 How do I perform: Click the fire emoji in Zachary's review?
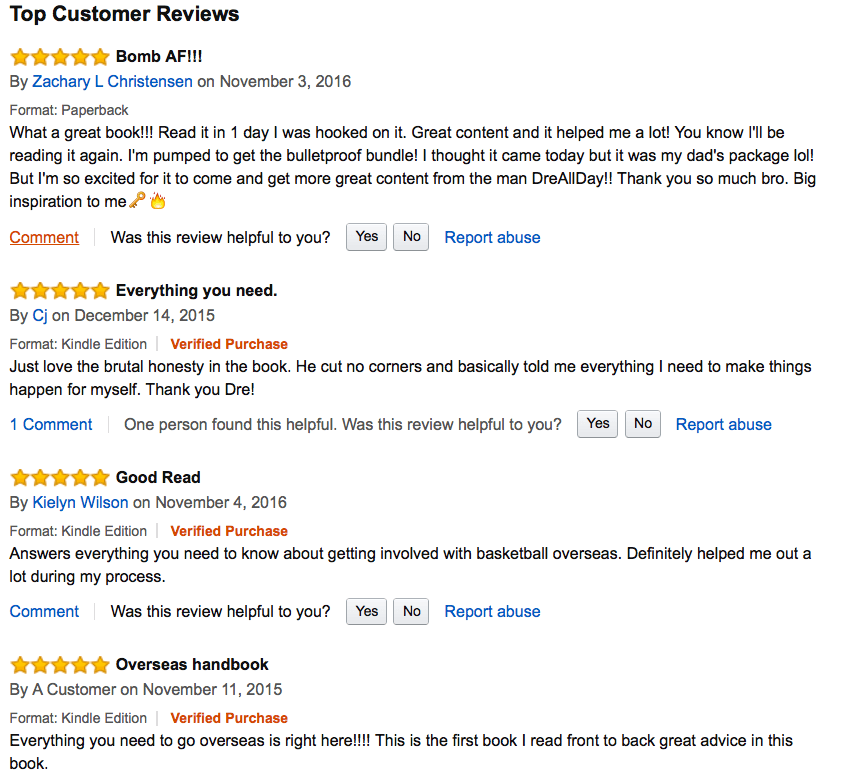click(x=157, y=201)
